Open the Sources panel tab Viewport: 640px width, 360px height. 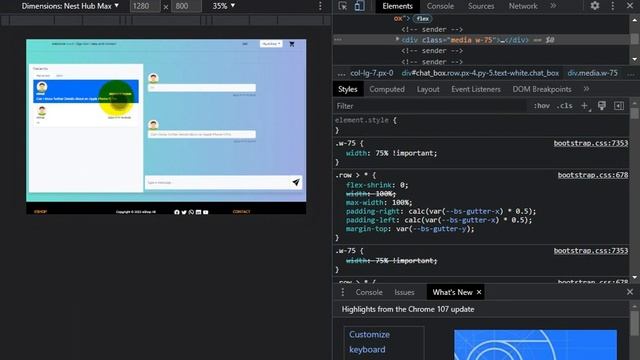coord(481,6)
